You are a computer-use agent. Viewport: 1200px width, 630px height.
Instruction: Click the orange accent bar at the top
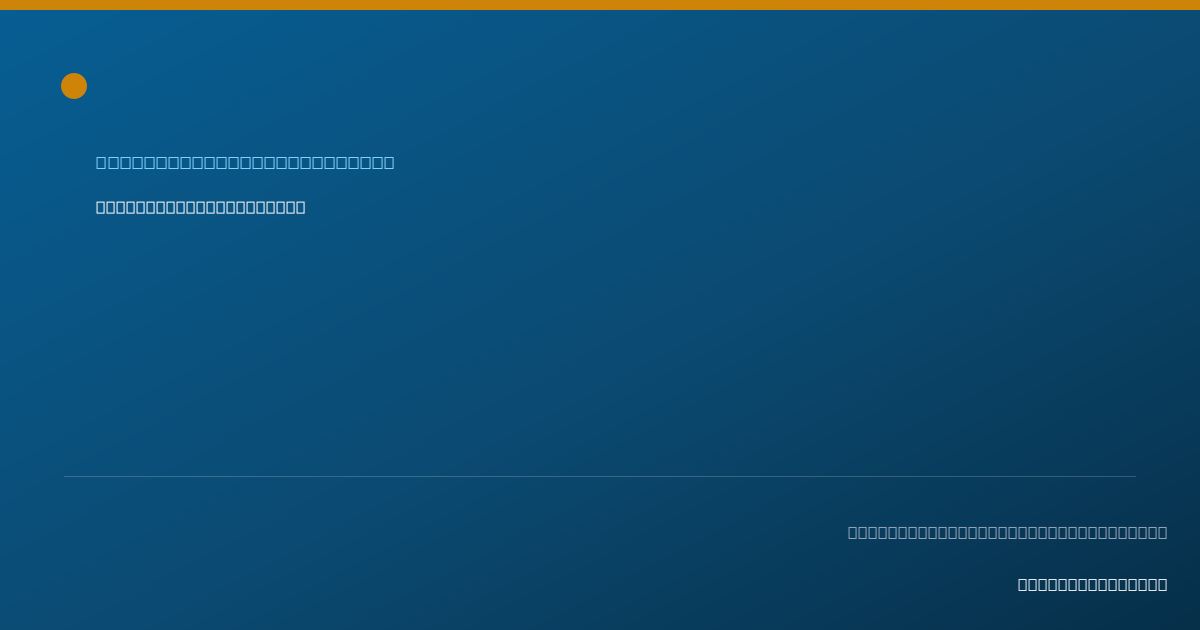tap(600, 5)
